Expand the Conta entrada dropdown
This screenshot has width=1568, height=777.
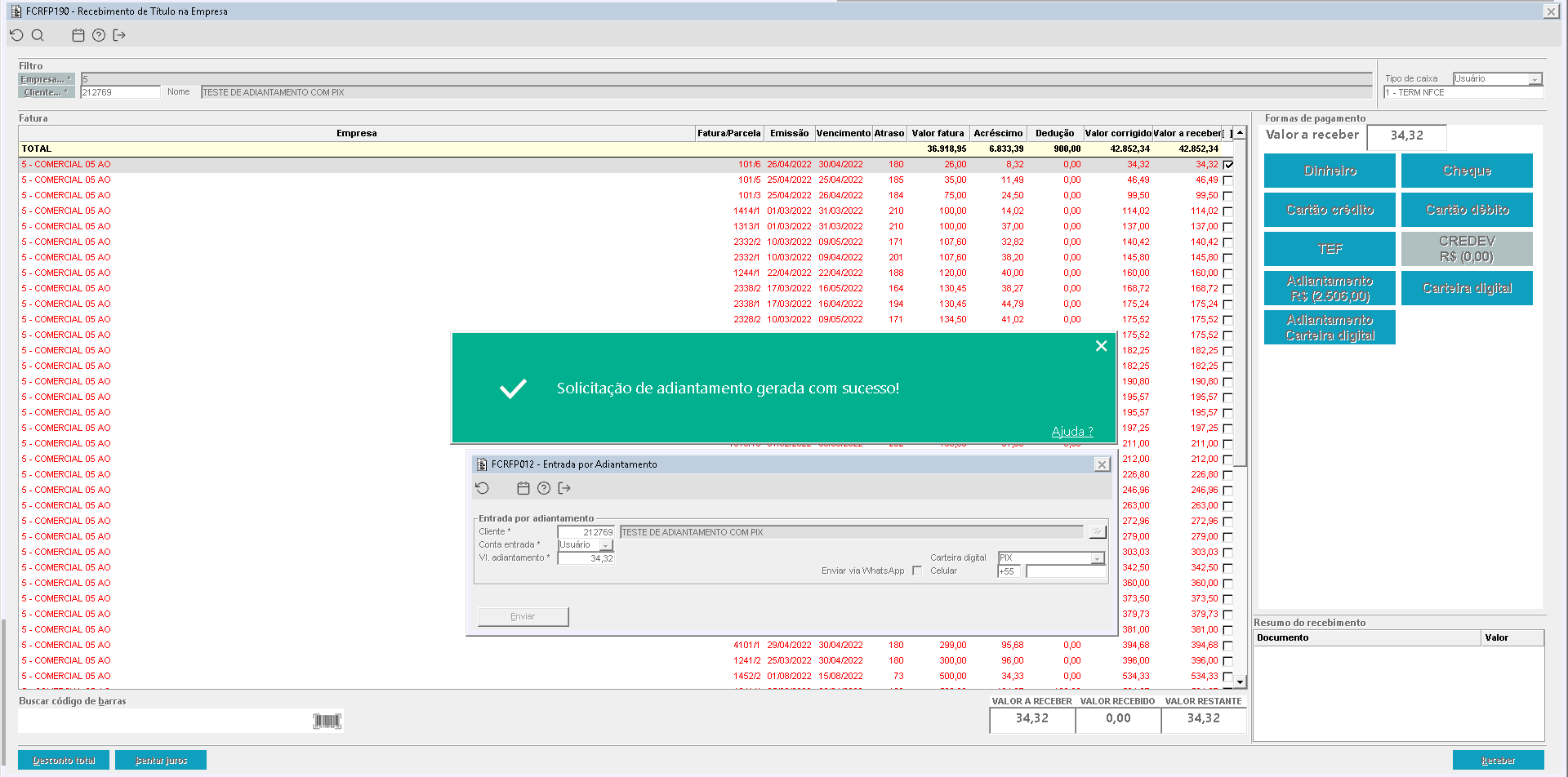coord(606,545)
